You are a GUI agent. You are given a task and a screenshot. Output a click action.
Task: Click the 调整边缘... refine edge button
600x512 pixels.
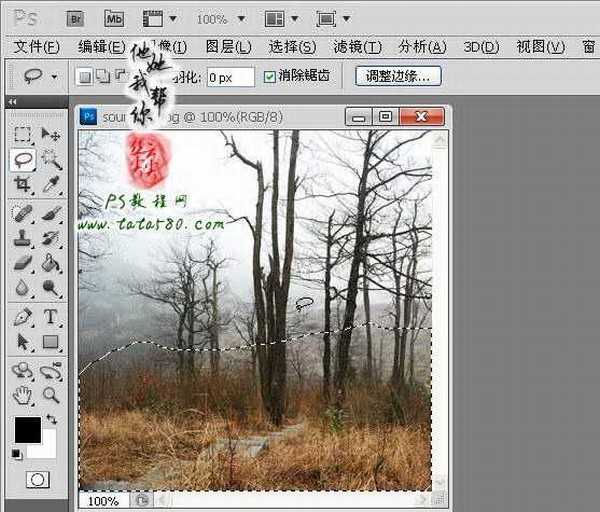[x=398, y=76]
